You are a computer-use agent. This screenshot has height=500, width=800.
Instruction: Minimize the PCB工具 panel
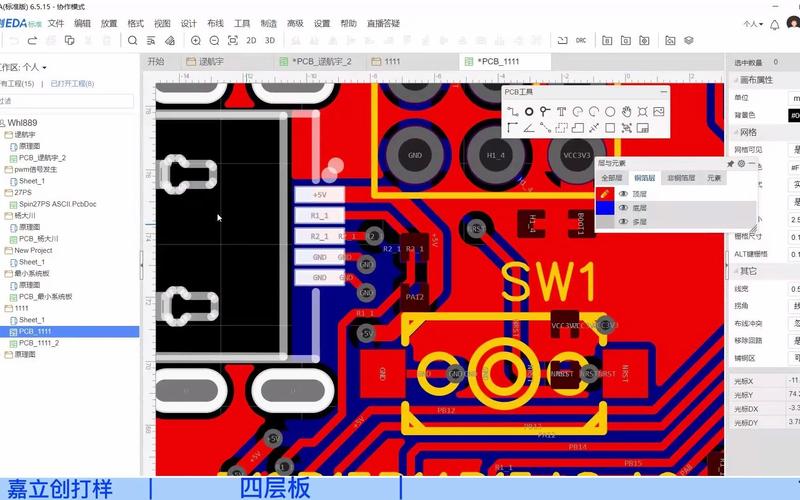tap(663, 92)
